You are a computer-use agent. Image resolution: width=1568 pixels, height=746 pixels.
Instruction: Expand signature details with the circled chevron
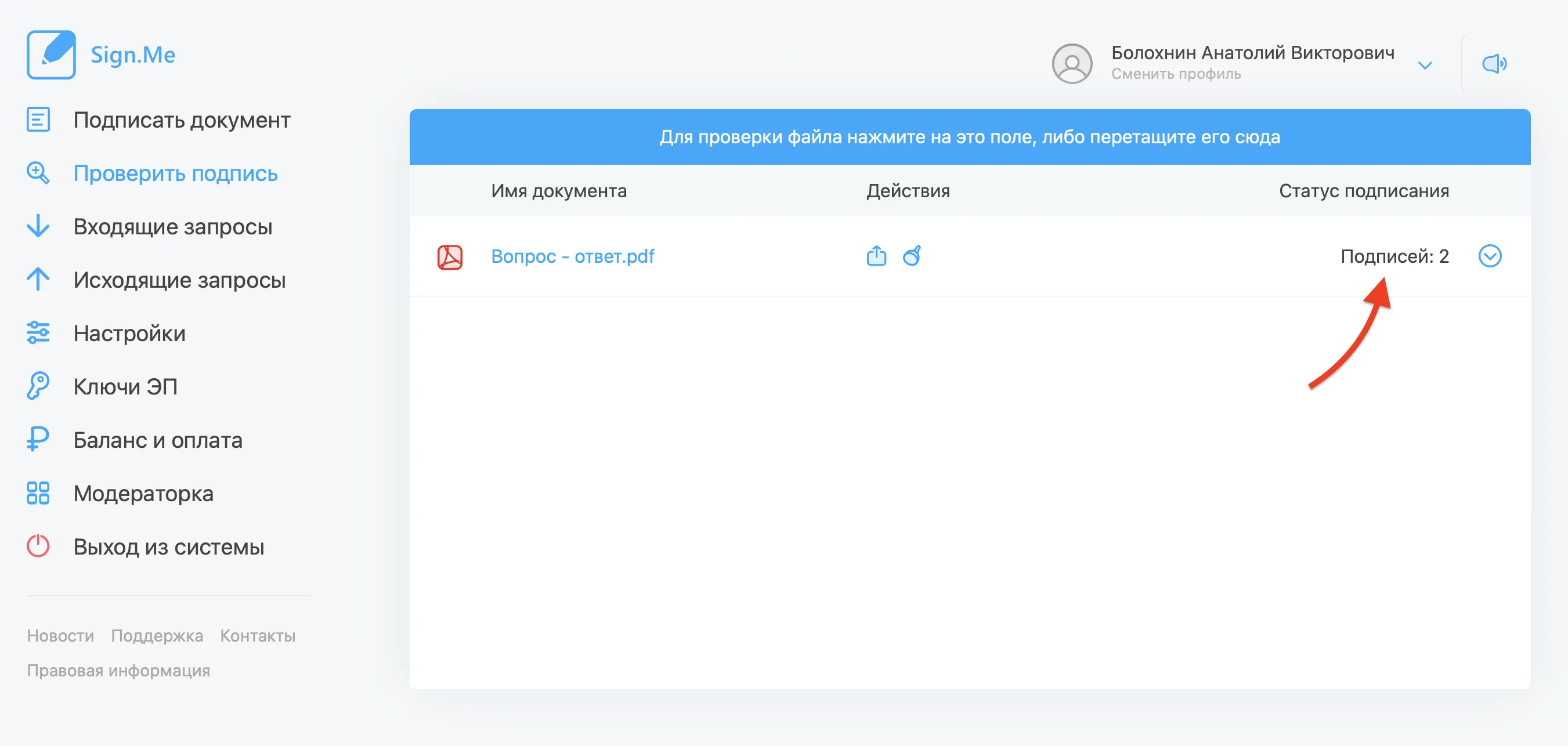point(1490,256)
